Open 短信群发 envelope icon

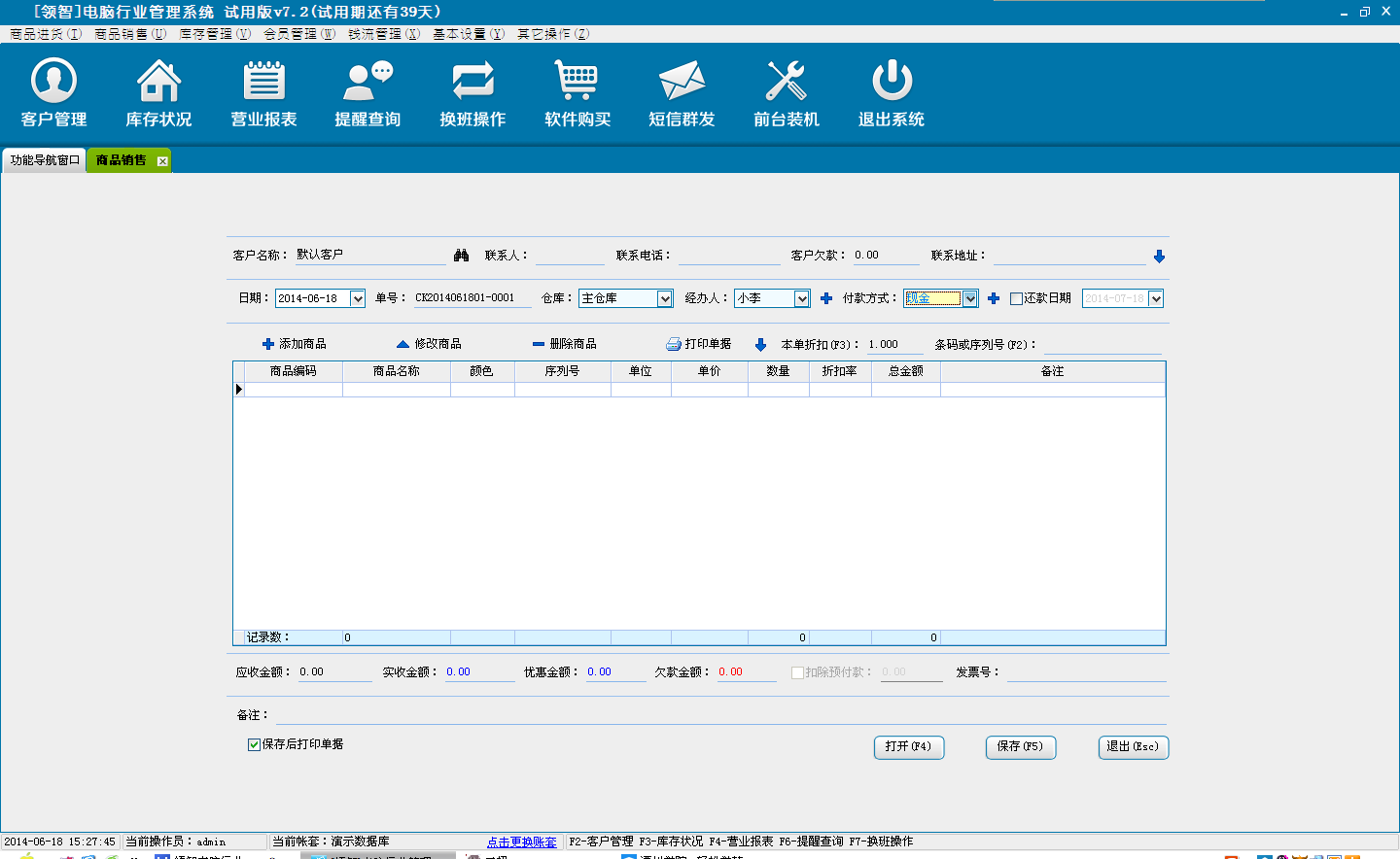pyautogui.click(x=682, y=82)
